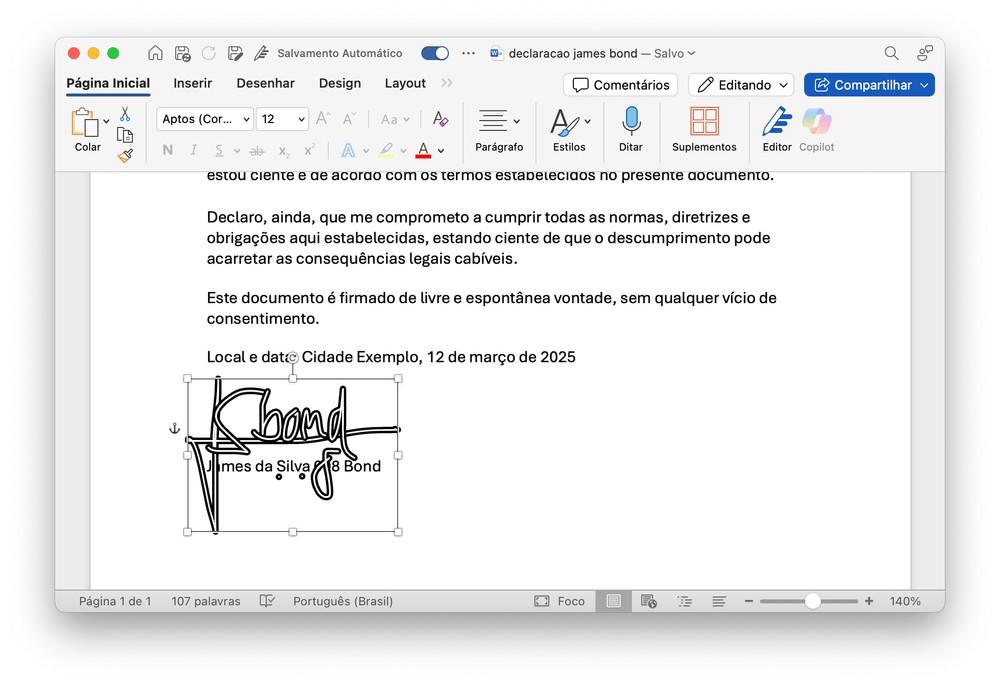Cut selection with the scissors icon
The height and width of the screenshot is (685, 1000).
(125, 114)
